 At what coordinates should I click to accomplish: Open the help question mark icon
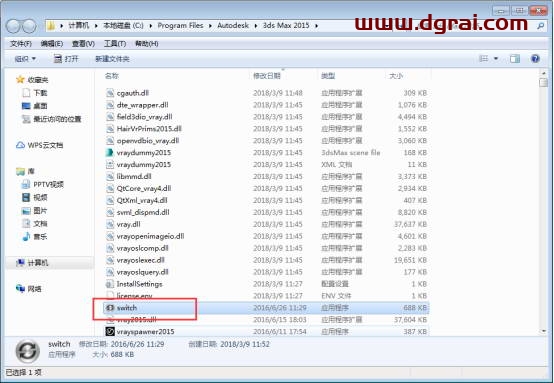[x=535, y=59]
